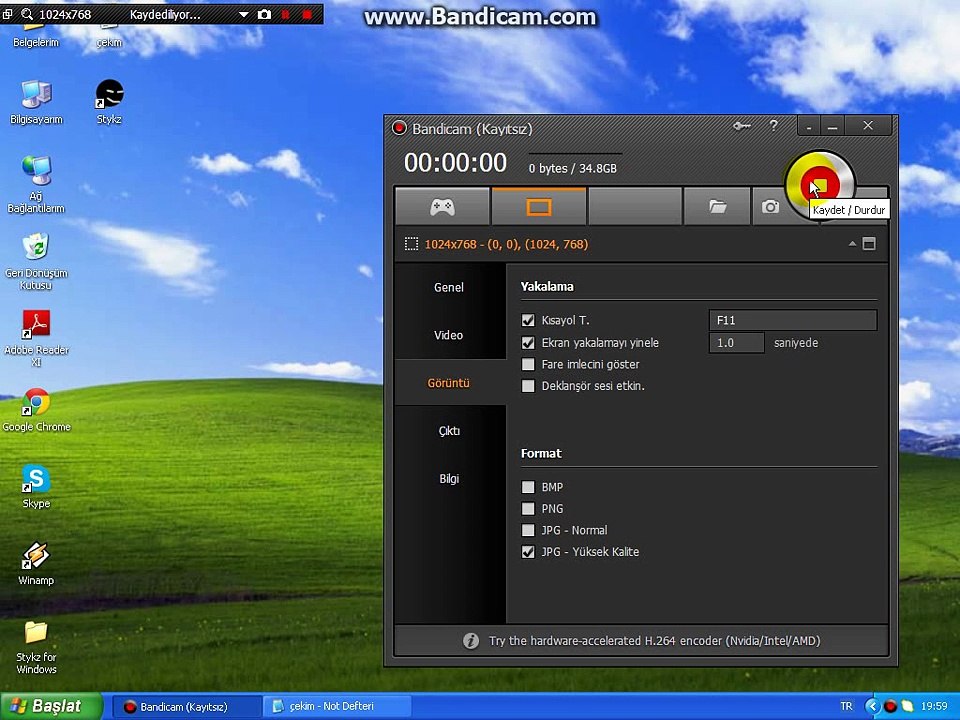Select the game recording mode gamepad icon
The image size is (960, 720).
point(442,207)
